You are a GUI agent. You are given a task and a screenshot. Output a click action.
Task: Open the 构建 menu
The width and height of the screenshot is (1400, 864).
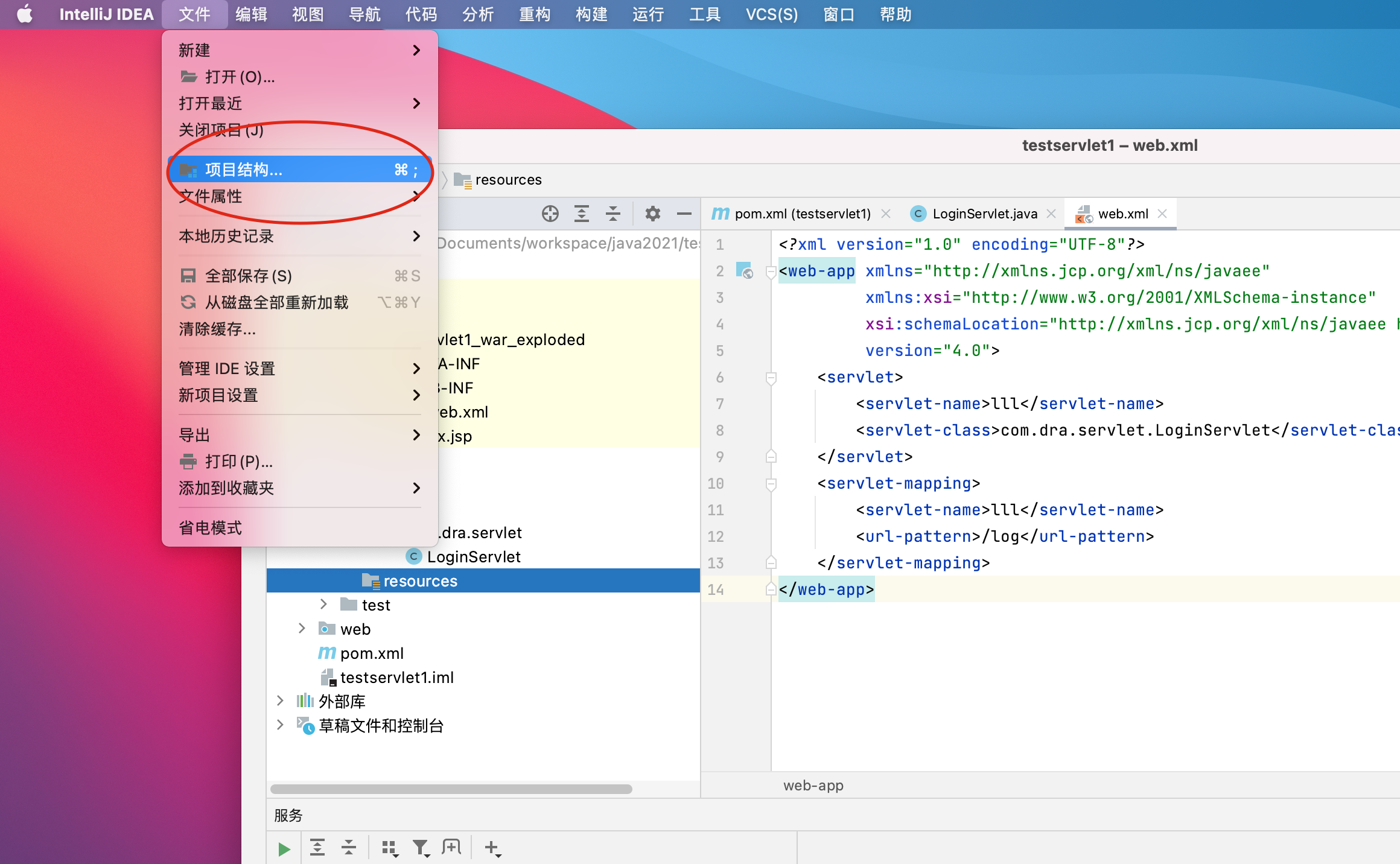(591, 14)
